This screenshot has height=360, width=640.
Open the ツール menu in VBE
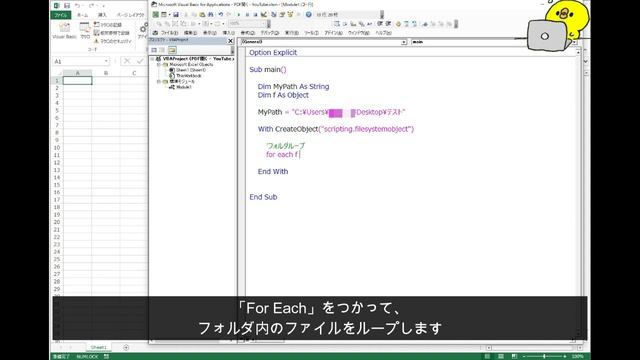311,33
